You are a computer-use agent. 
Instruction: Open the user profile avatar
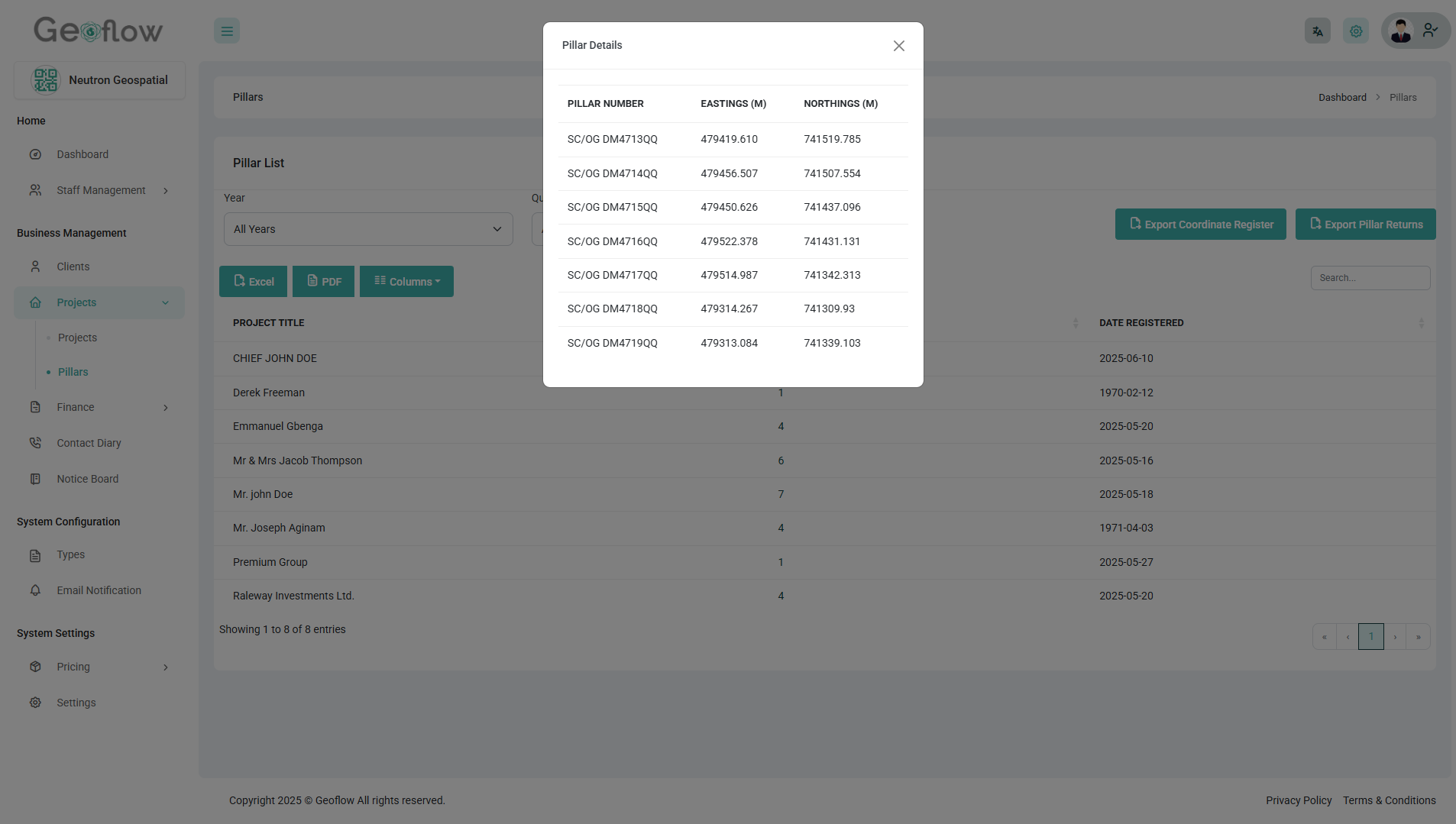1401,31
